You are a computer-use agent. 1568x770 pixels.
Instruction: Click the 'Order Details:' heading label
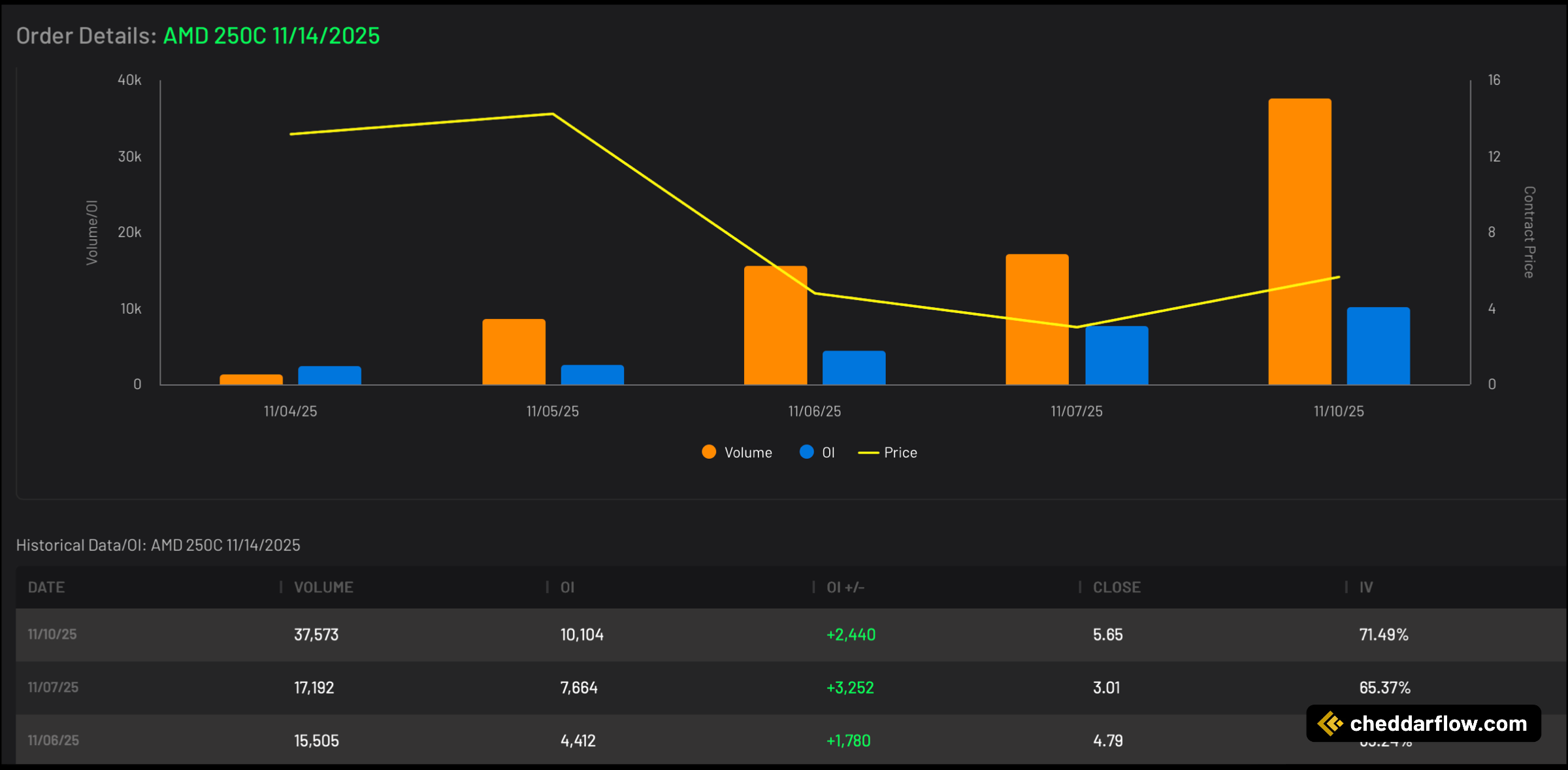coord(86,35)
